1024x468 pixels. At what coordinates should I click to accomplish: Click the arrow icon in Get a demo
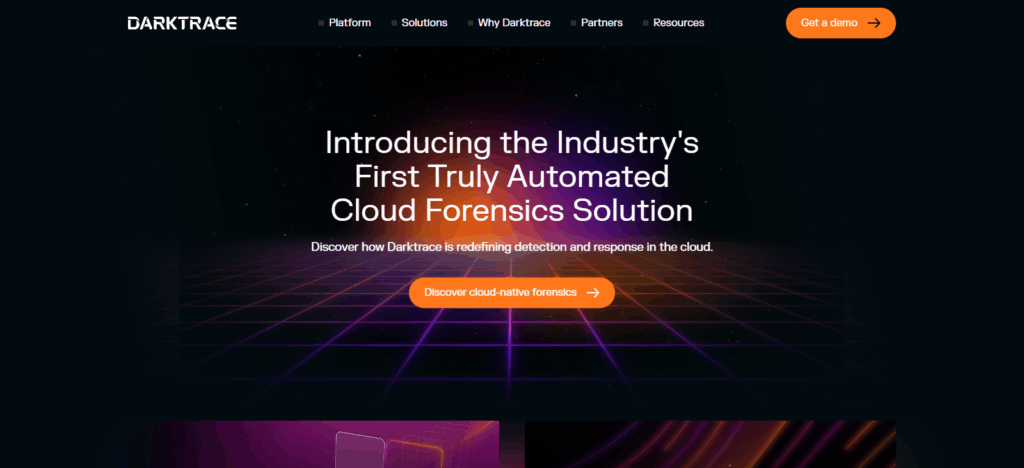873,23
